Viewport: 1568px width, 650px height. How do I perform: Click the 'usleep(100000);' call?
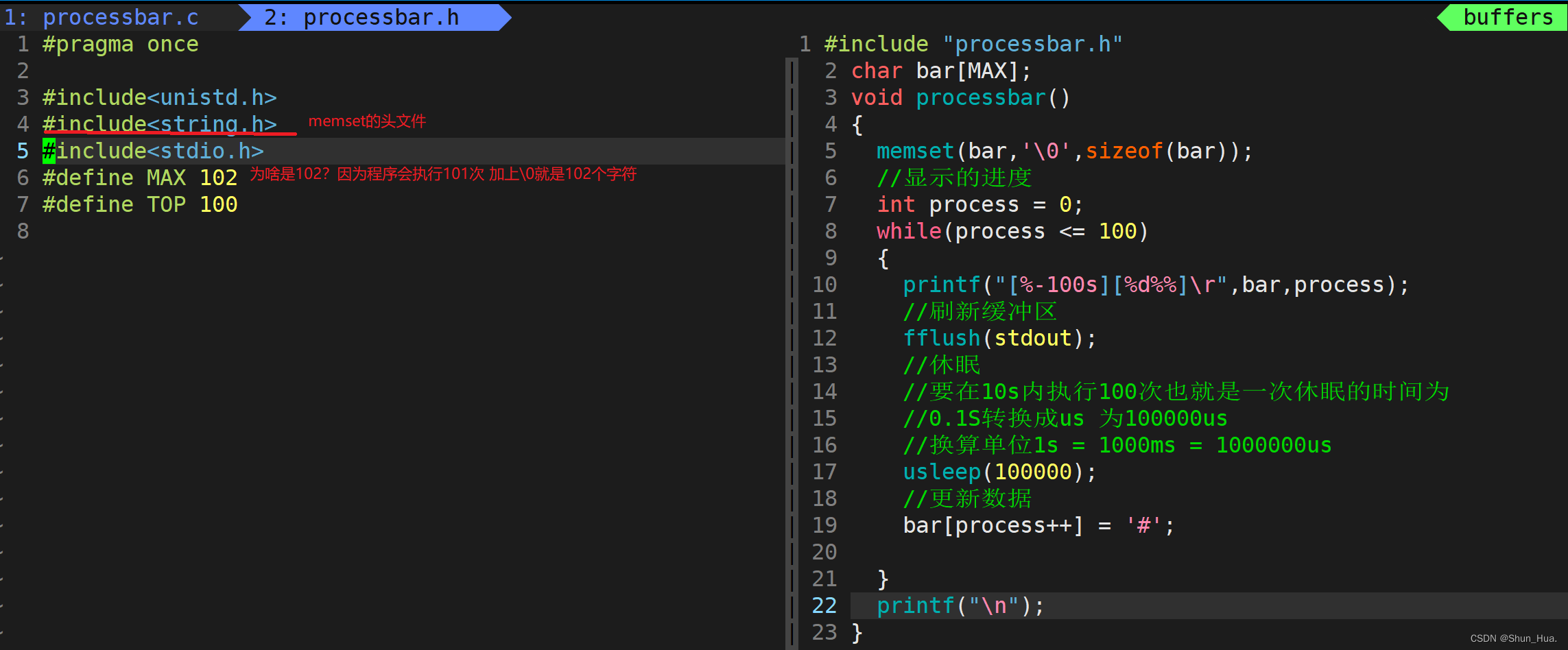(x=999, y=472)
